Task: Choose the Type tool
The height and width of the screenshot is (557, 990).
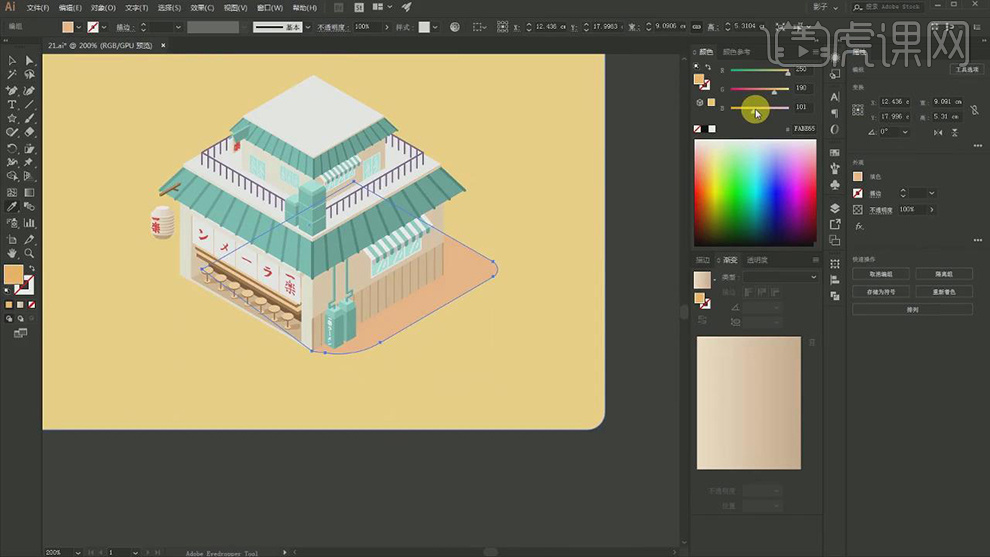Action: 12,104
